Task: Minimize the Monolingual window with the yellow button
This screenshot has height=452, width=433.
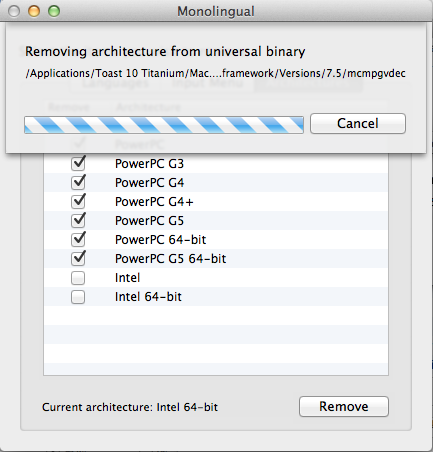Action: [34, 11]
